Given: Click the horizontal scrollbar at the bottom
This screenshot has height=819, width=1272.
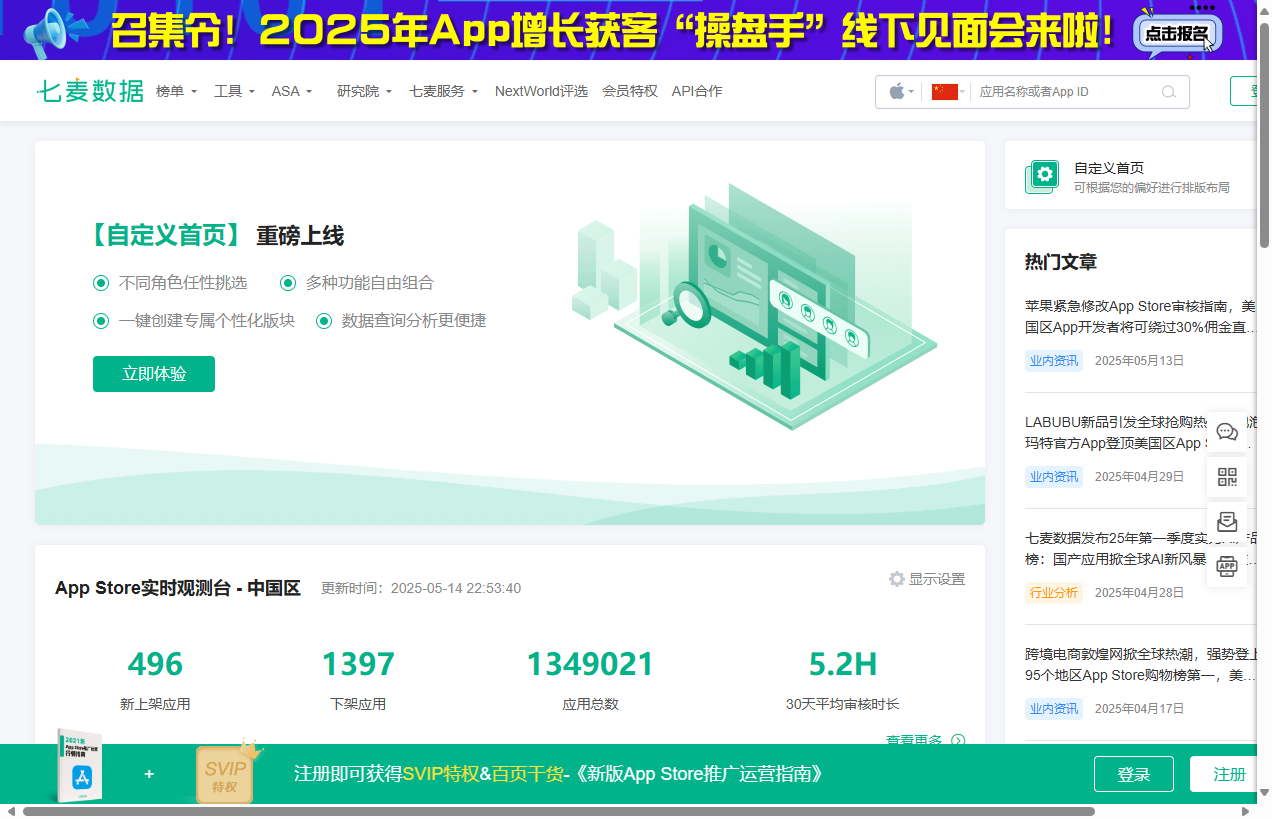Looking at the screenshot, I should click(558, 811).
